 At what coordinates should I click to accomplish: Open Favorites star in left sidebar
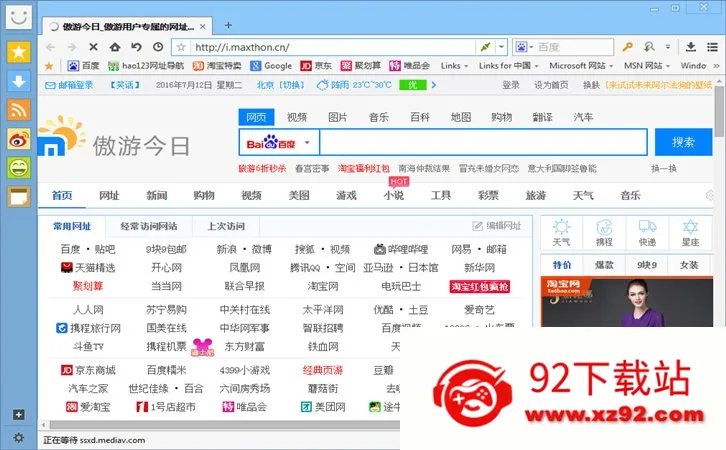[x=19, y=52]
